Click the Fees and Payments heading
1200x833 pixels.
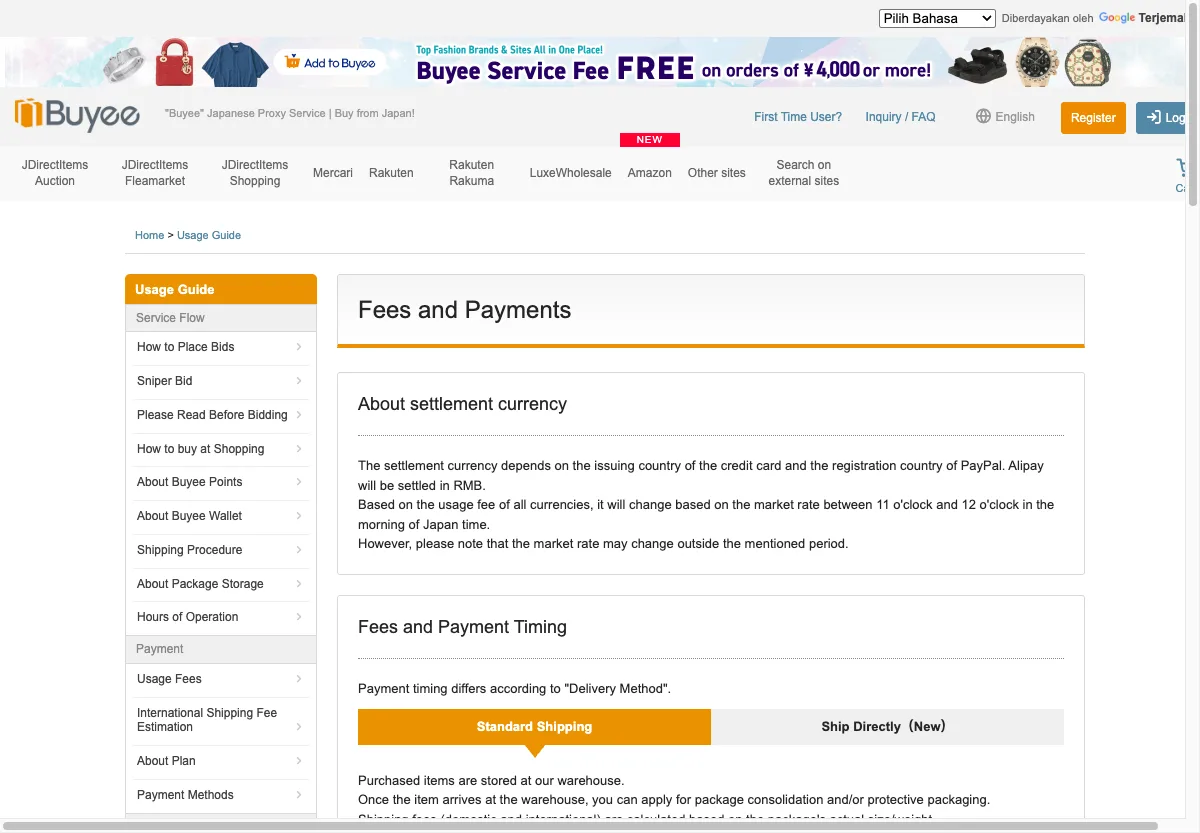(465, 310)
